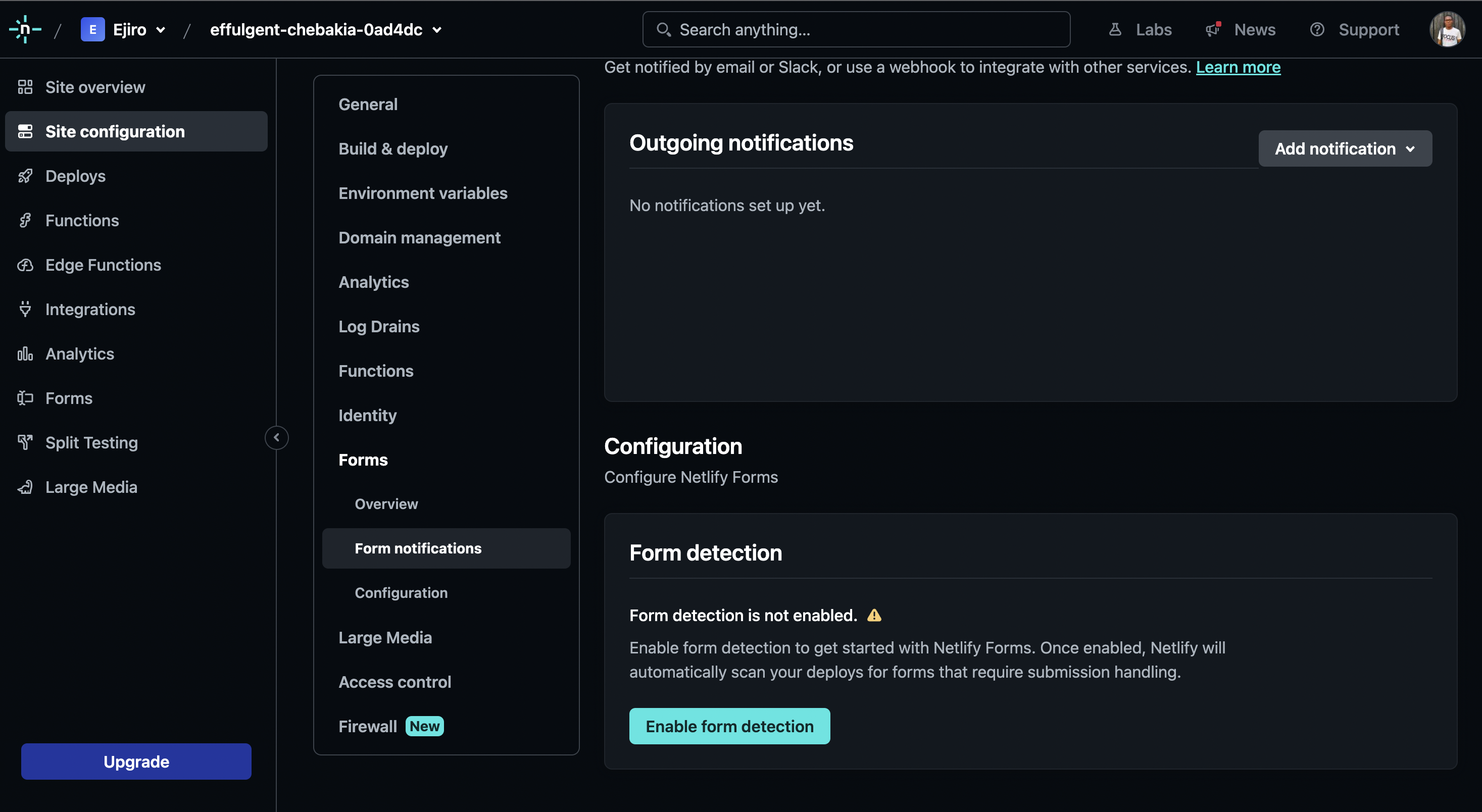This screenshot has height=812, width=1482.
Task: Open Deploys via rocket icon
Action: pyautogui.click(x=25, y=176)
